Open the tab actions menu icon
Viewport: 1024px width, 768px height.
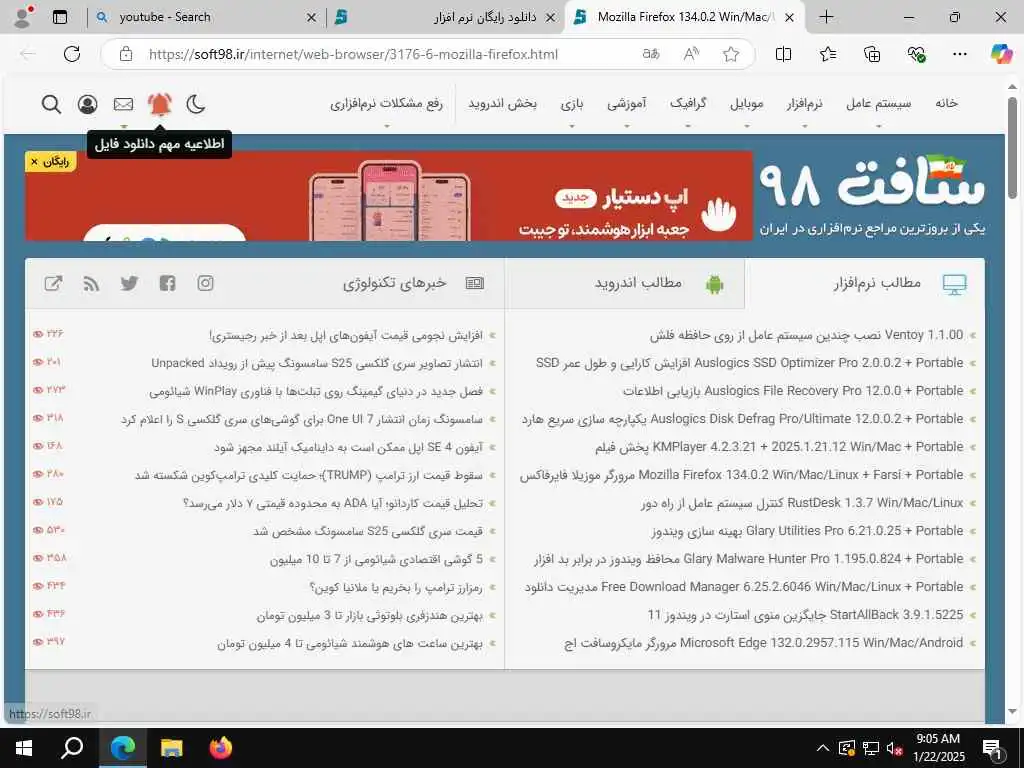click(x=60, y=17)
